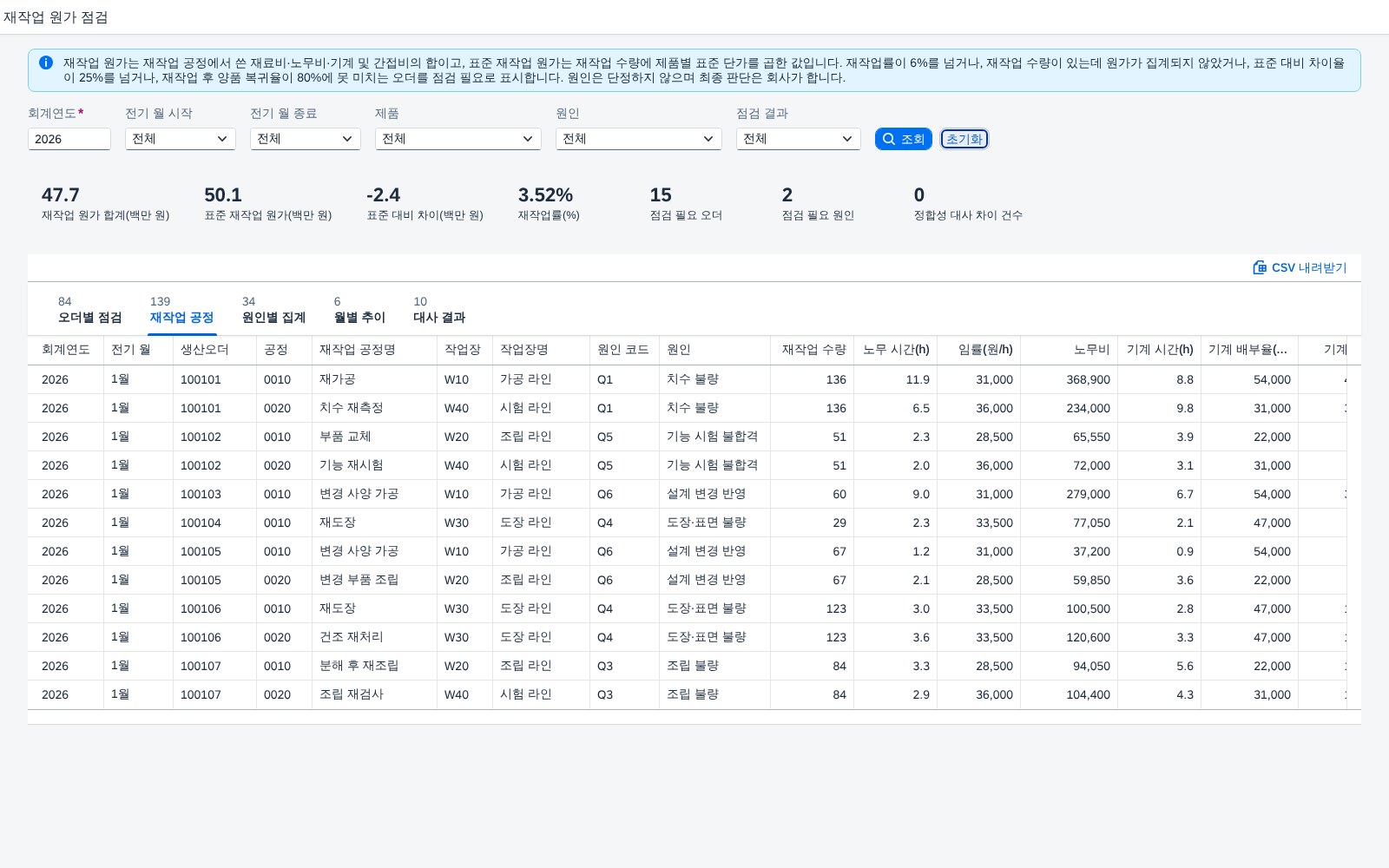Screen dimensions: 1389x868
Task: Click the 재작업 공정명 column header
Action: [375, 350]
